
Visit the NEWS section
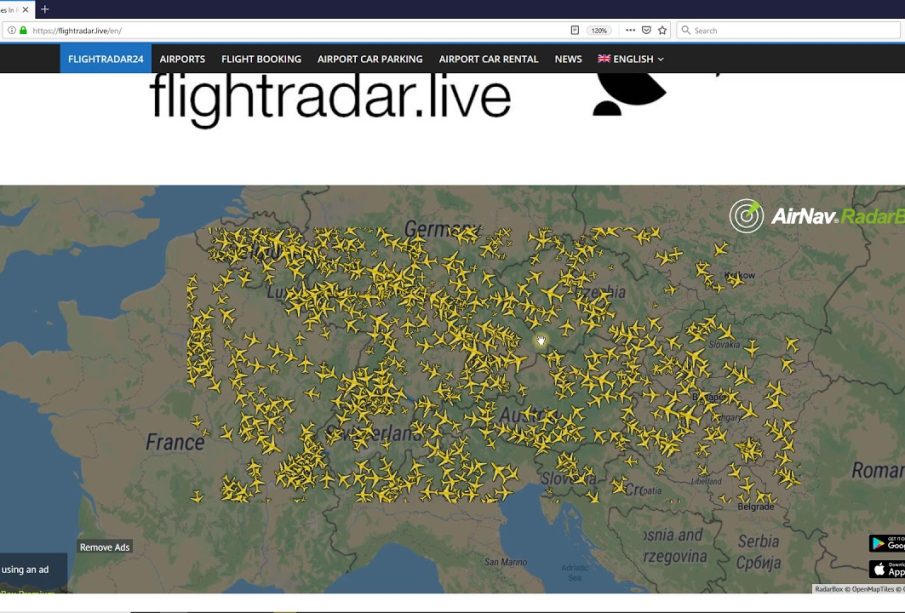pyautogui.click(x=569, y=59)
